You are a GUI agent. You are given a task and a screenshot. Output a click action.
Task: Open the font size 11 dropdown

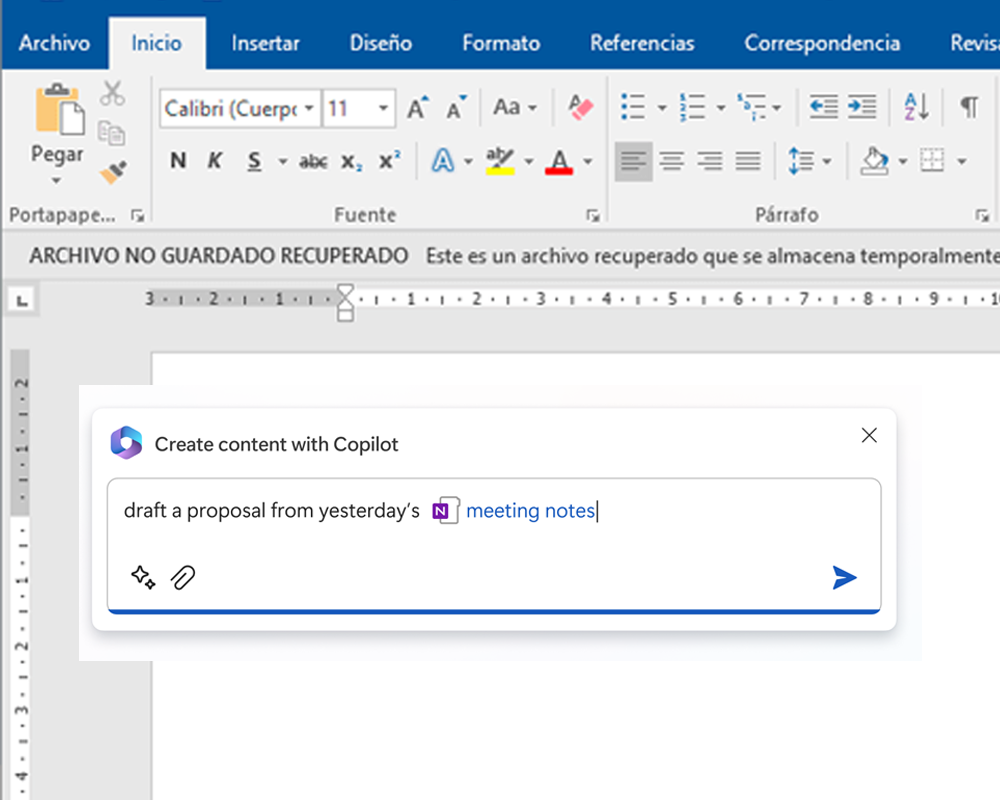[383, 108]
